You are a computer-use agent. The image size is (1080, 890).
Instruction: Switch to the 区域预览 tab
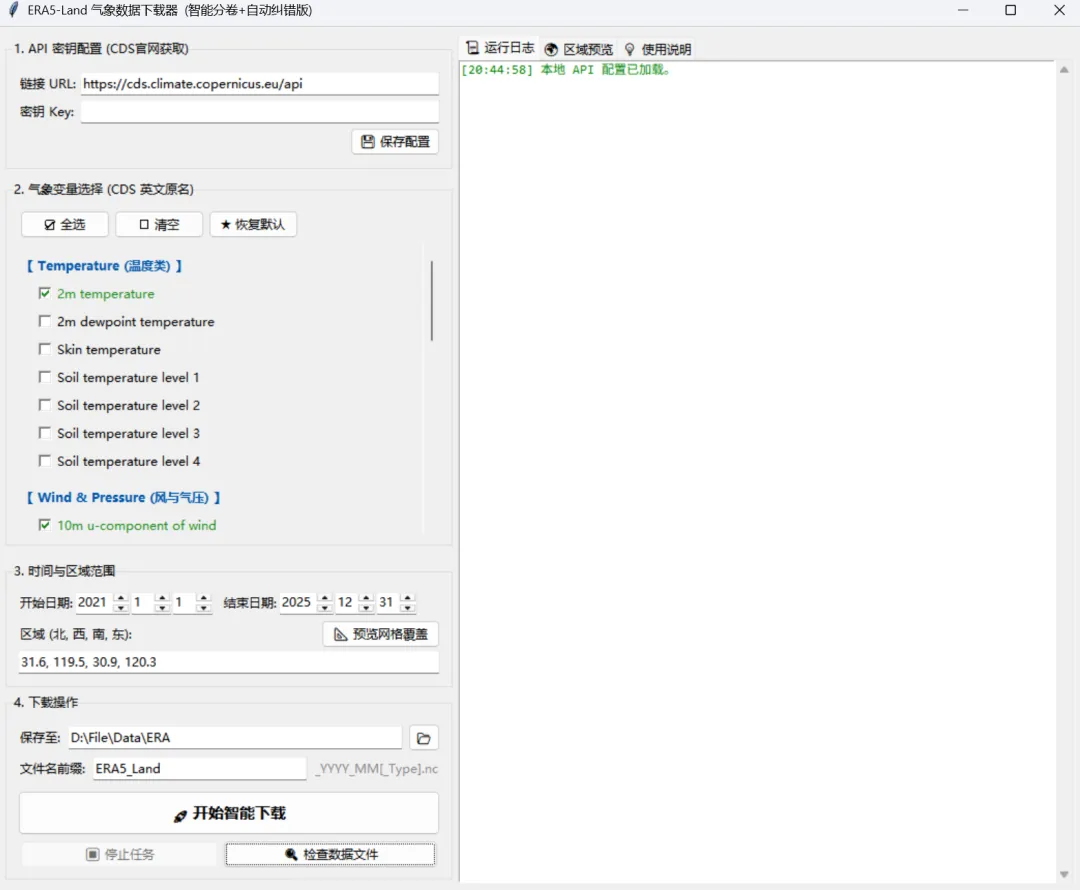(579, 49)
